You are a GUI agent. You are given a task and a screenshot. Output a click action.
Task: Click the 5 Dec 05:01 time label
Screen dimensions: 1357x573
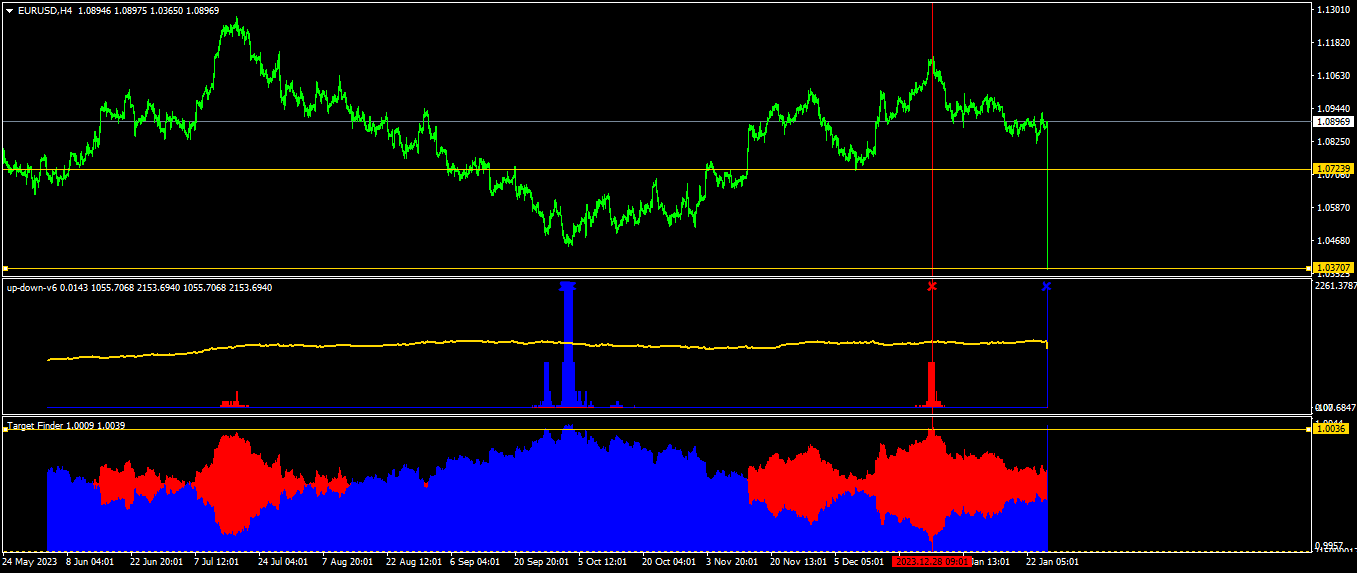(x=859, y=561)
